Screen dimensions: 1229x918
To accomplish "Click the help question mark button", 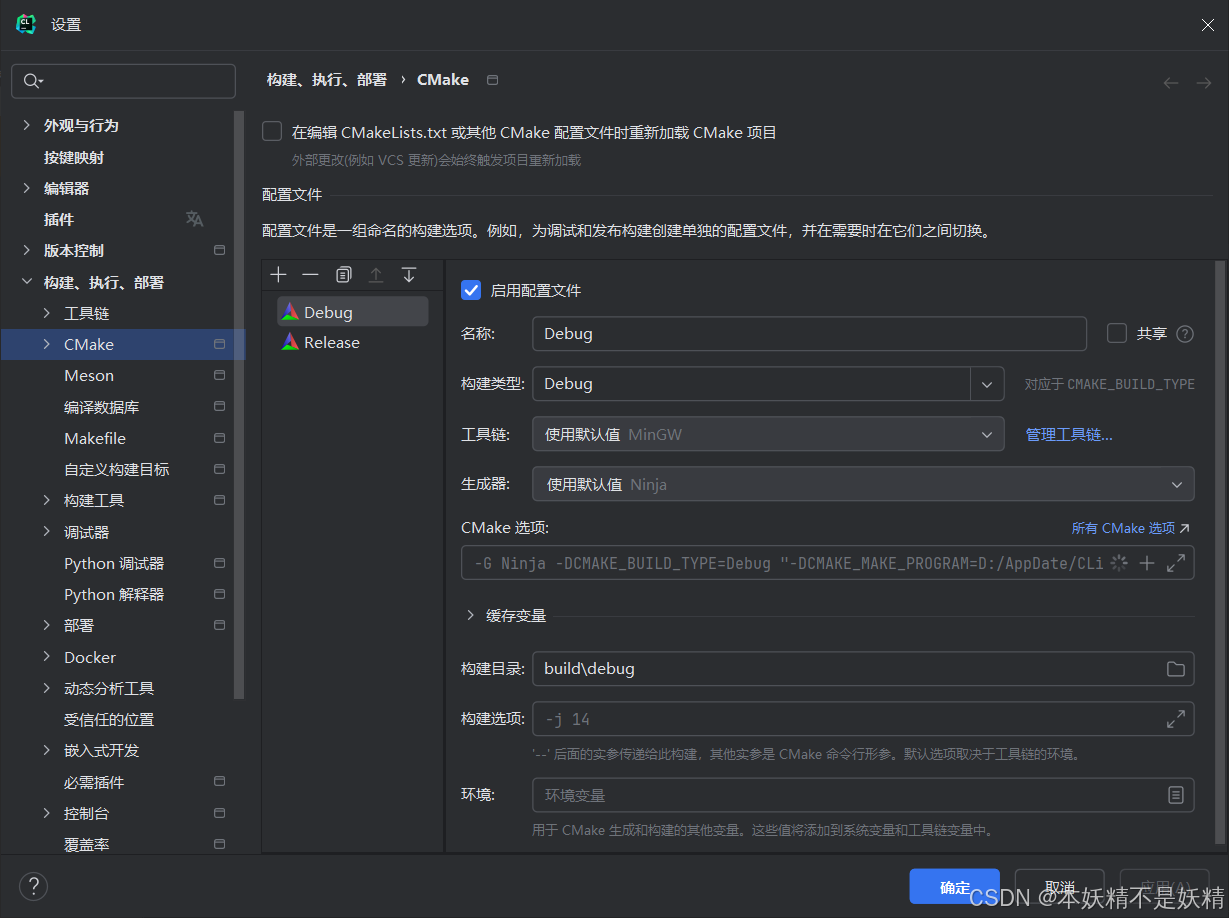I will point(33,886).
